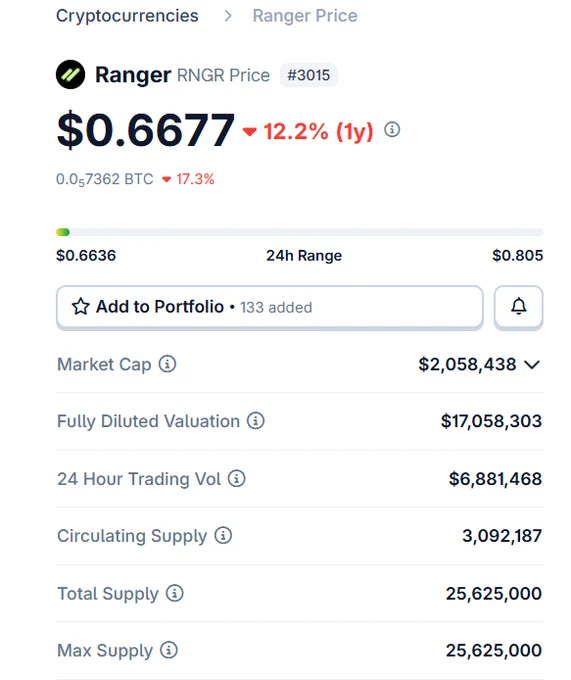Screen dimensions: 571x680
Task: Click Add to Portfolio button
Action: point(270,307)
